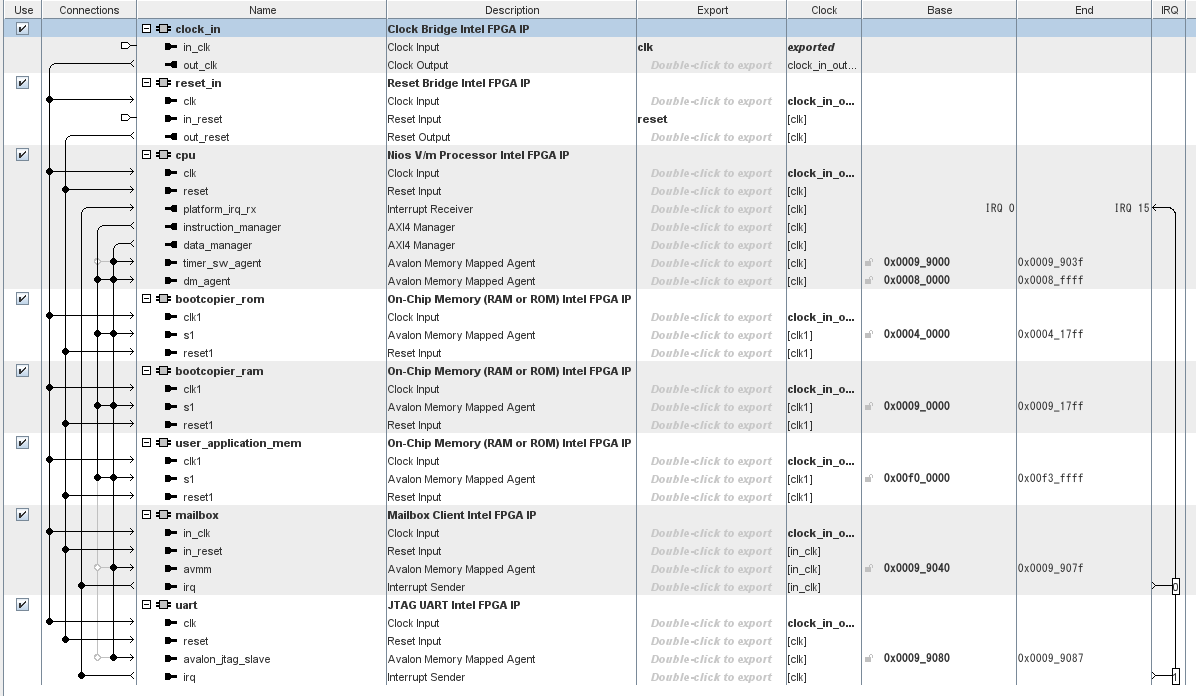Collapse the mailbox component

tap(146, 515)
